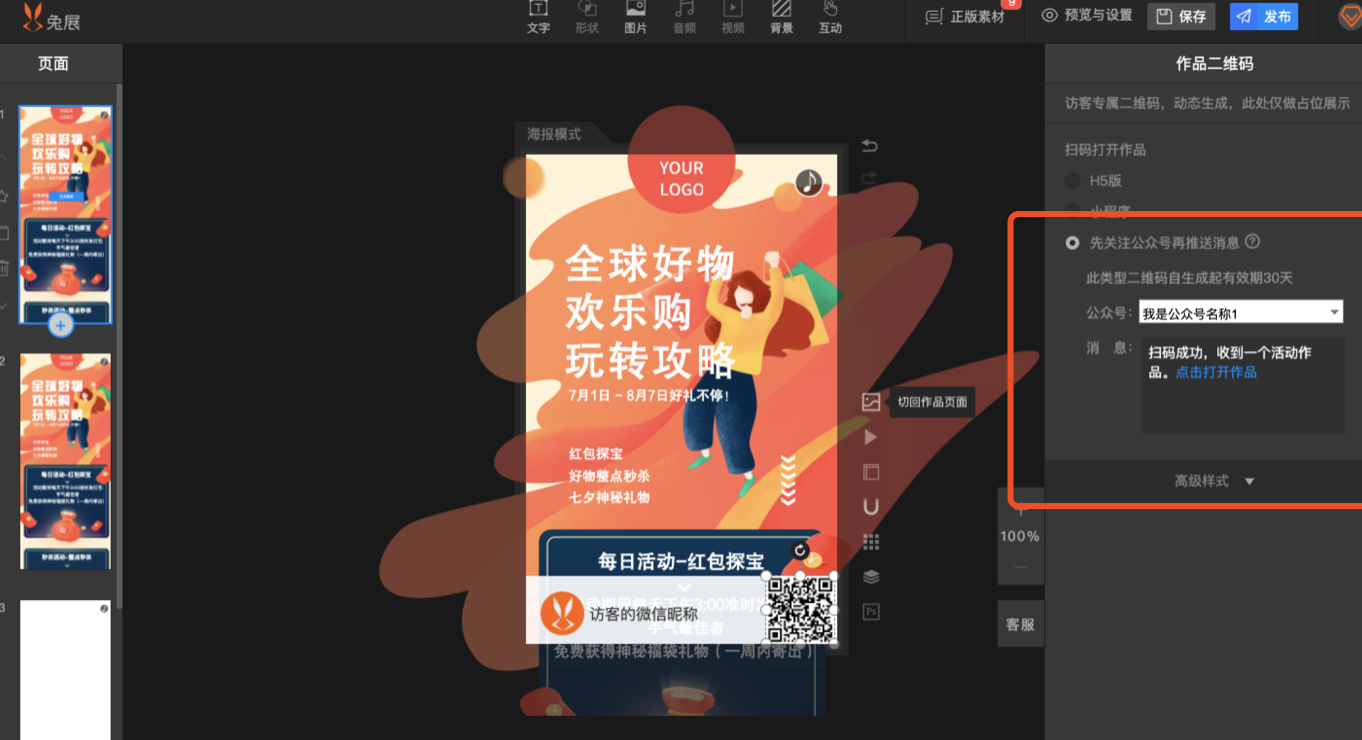Click the 此类型二维码自生成起有效期30天 note
The height and width of the screenshot is (740, 1362).
click(1190, 278)
